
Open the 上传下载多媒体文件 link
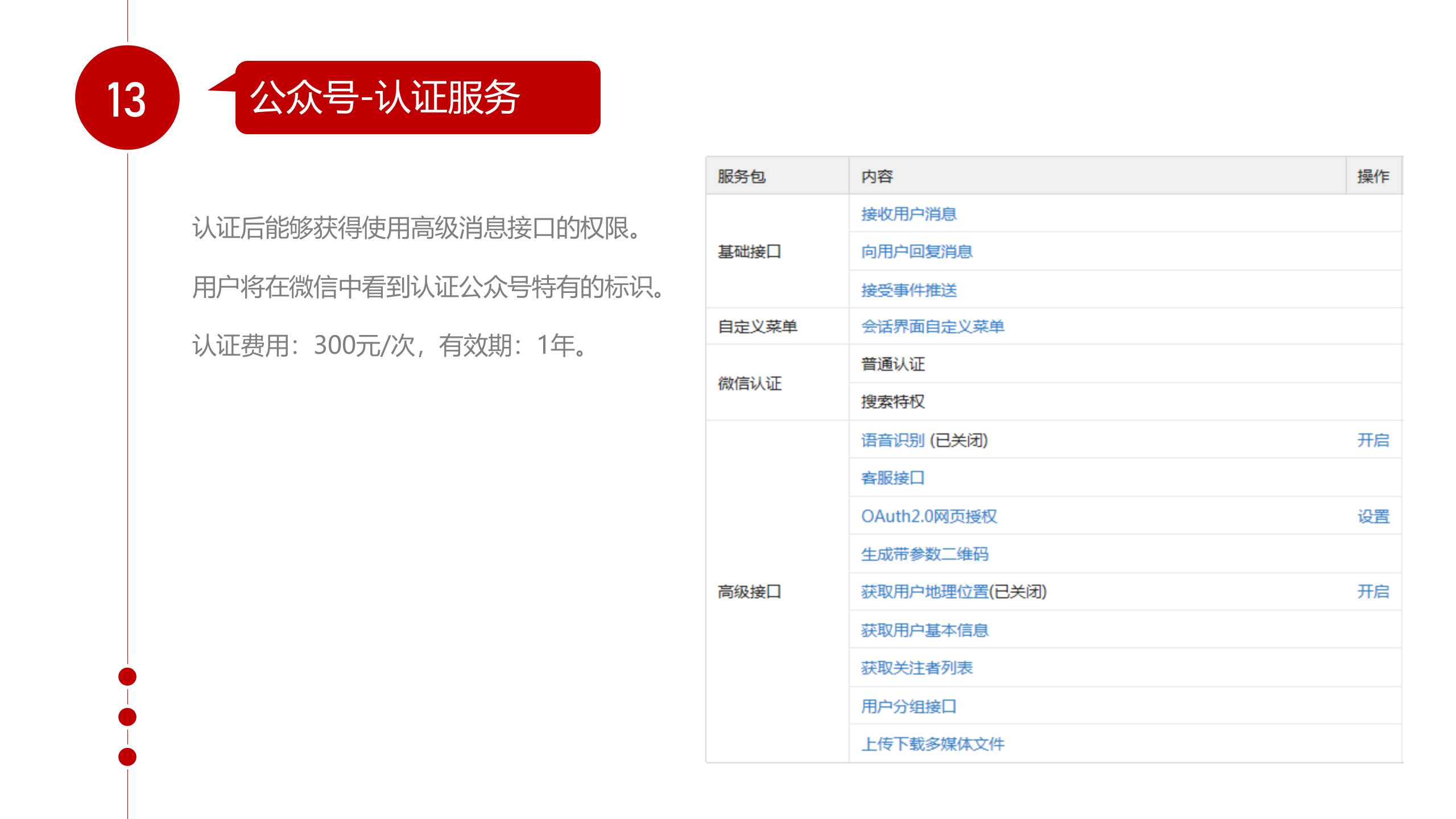pos(933,743)
